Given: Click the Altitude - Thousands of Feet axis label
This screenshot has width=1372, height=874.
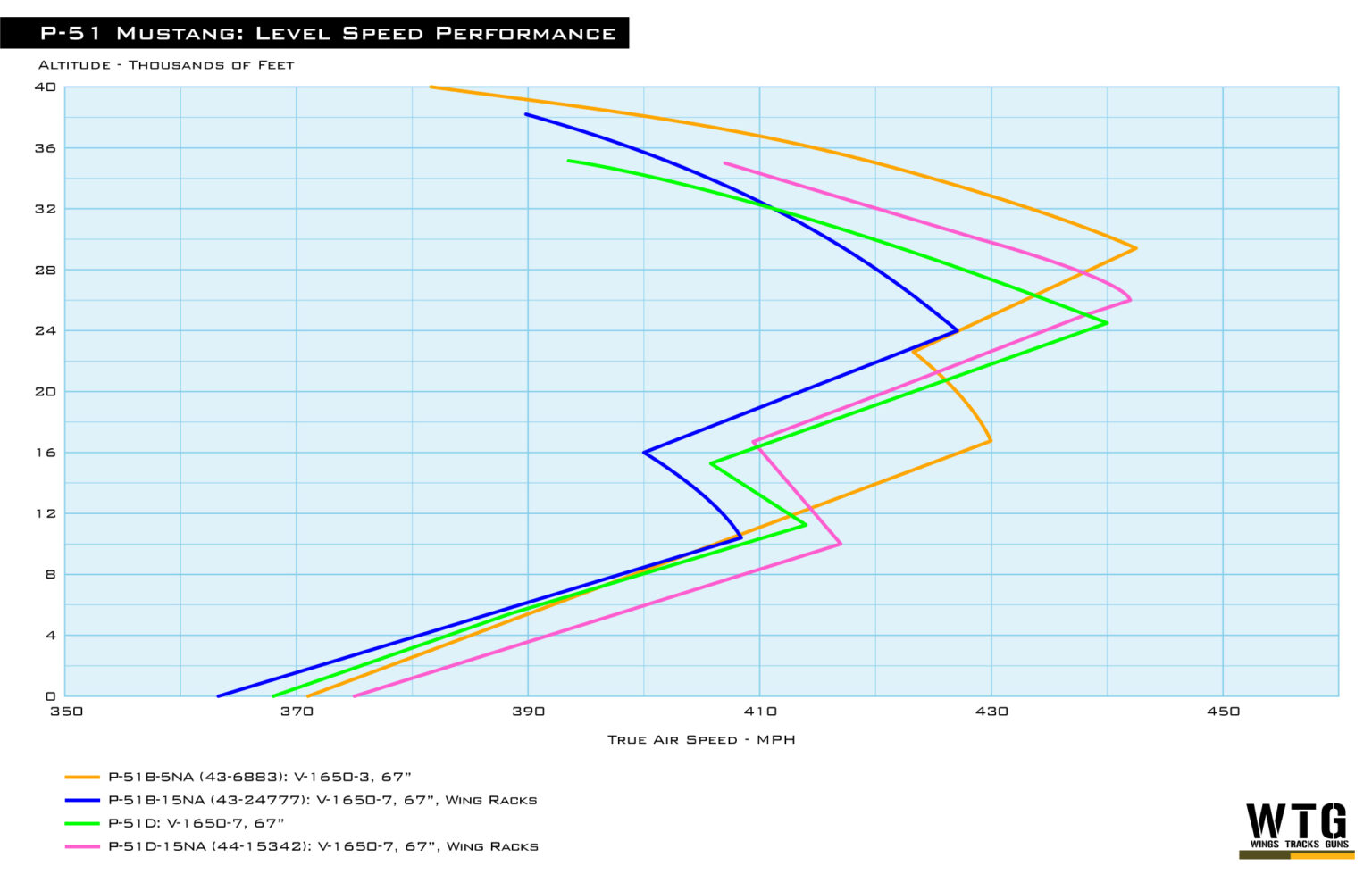Looking at the screenshot, I should 166,65.
